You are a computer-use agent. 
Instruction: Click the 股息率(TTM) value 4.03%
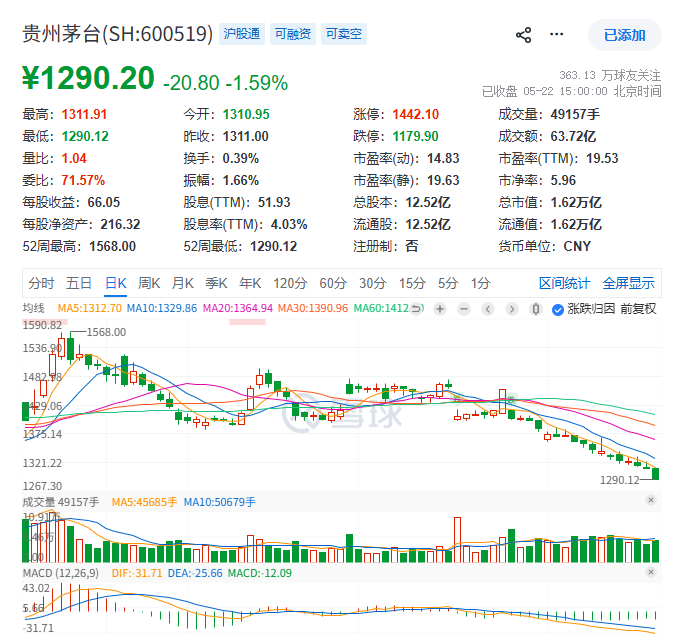[289, 224]
